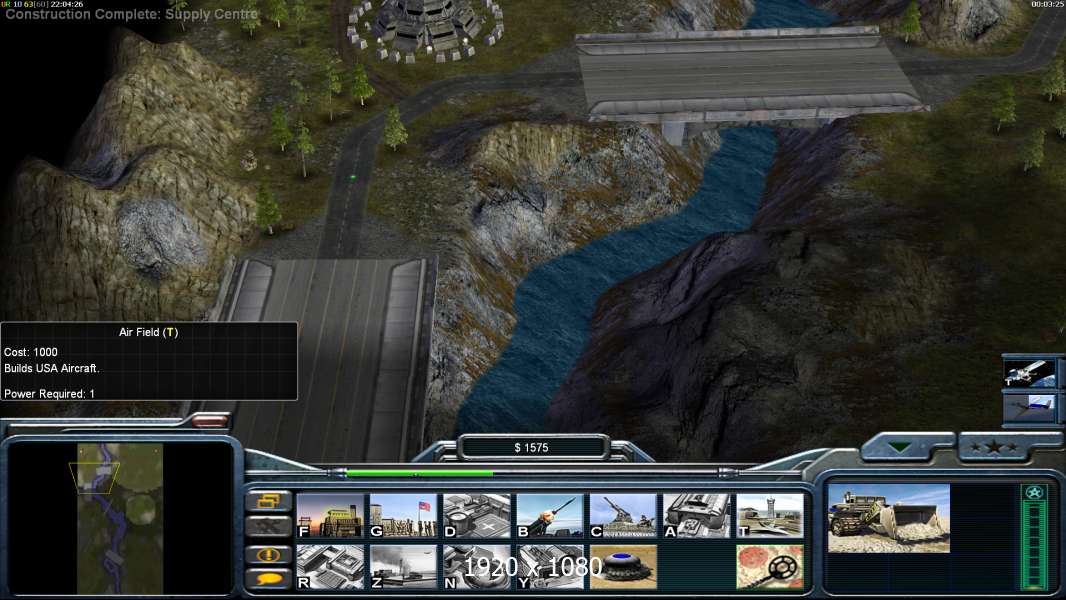The width and height of the screenshot is (1066, 600).
Task: Select the blue-domed structure build icon
Action: [x=623, y=567]
